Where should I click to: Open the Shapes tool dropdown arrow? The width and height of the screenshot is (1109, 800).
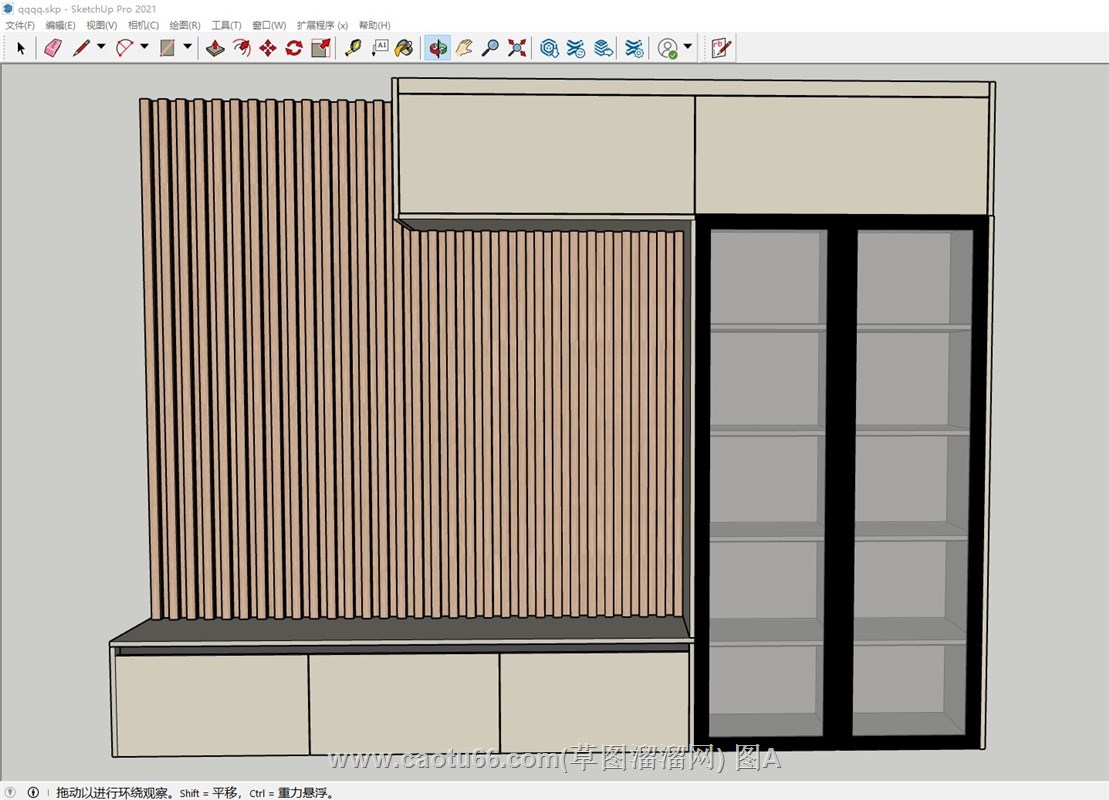tap(188, 47)
